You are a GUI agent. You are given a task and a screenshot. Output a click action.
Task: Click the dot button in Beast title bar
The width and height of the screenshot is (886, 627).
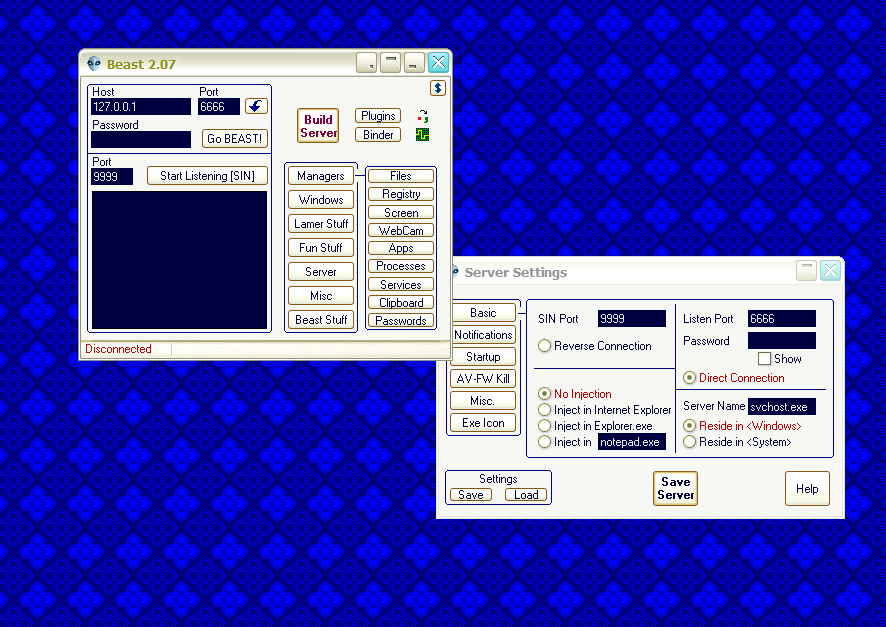click(x=367, y=62)
